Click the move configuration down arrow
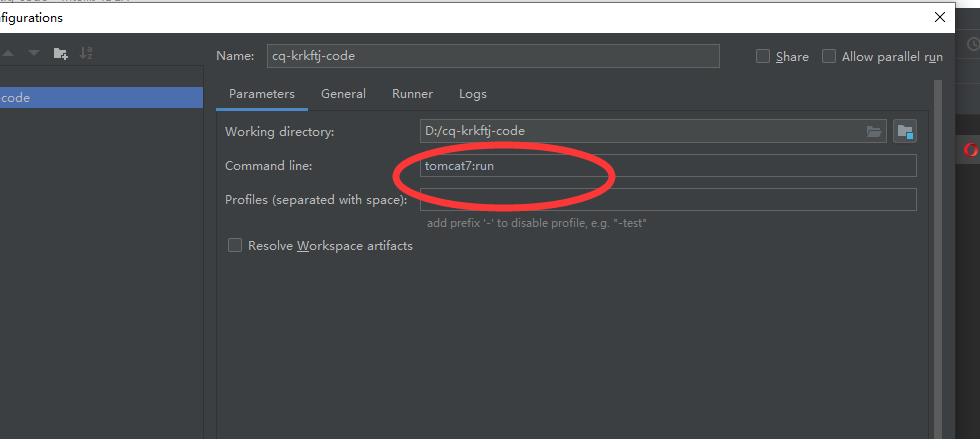 coord(34,54)
